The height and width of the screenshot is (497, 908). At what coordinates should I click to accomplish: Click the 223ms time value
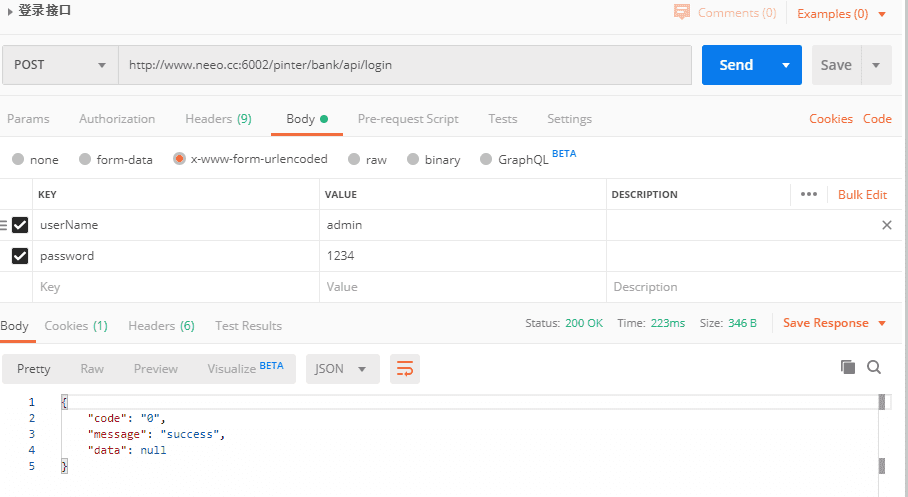(x=668, y=323)
